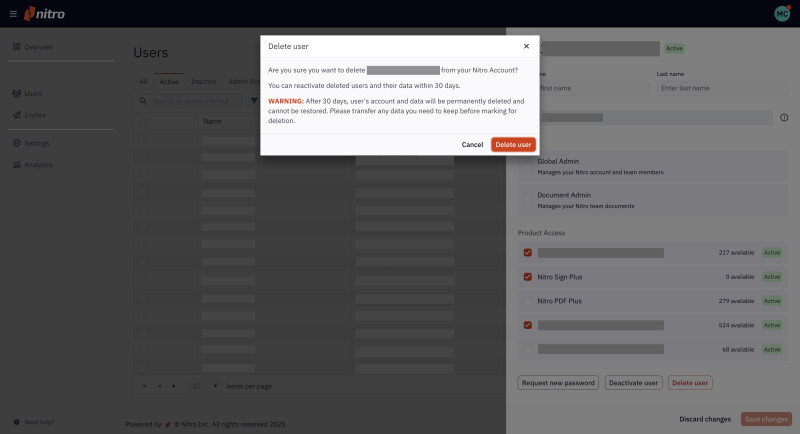The height and width of the screenshot is (434, 800).
Task: Check the Nitro PDF Plus checkbox
Action: pos(528,301)
